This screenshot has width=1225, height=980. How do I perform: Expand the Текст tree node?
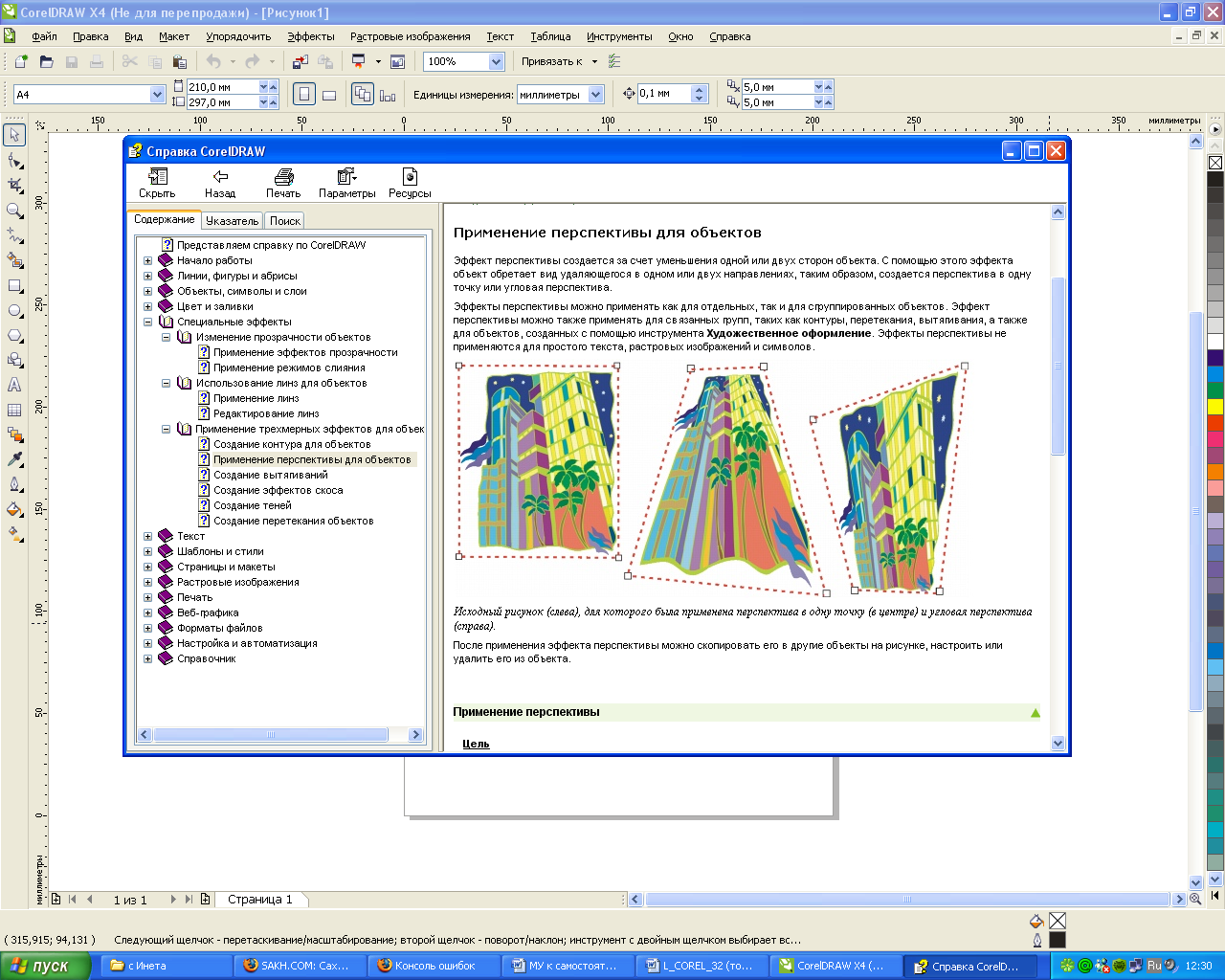[148, 536]
